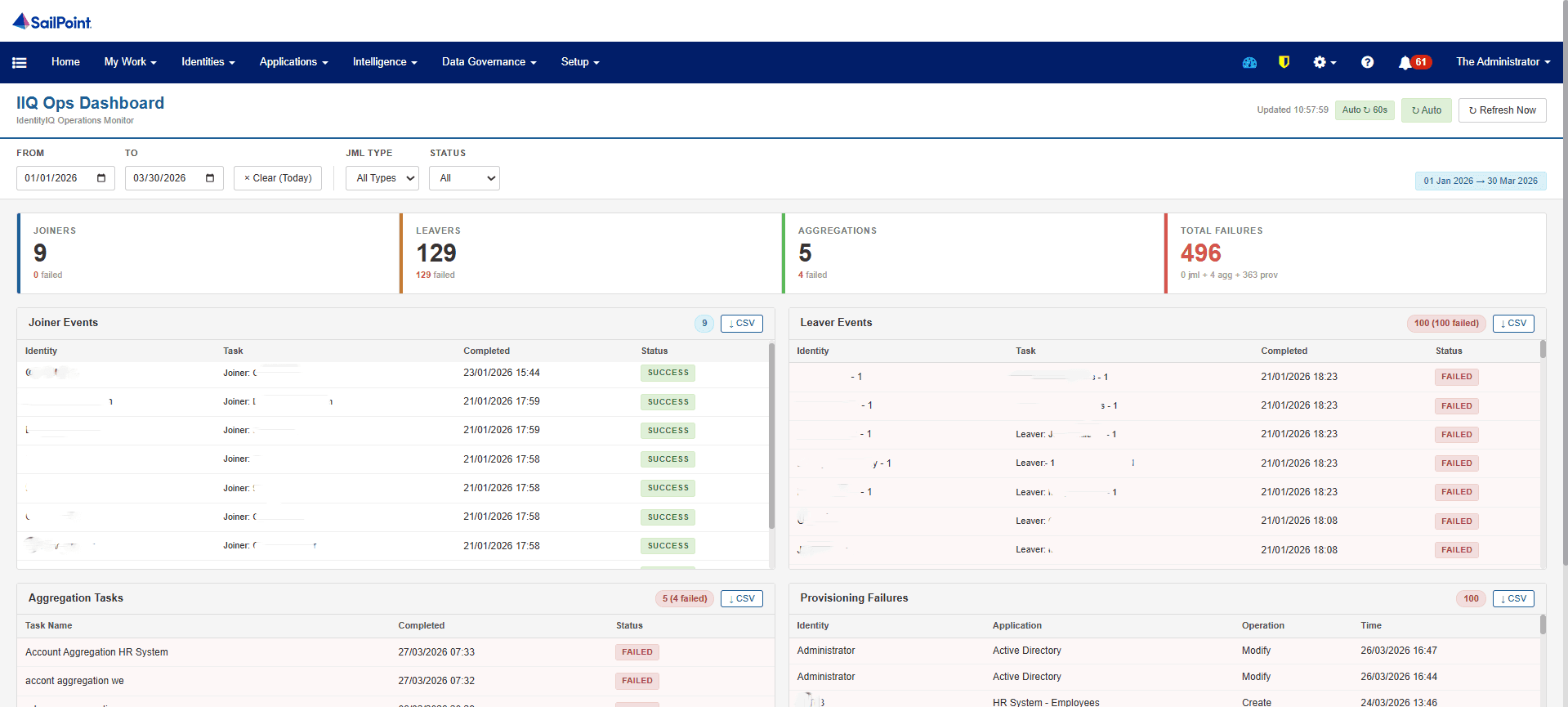
Task: Click 'Account Aggregation HR System' row
Action: [x=395, y=652]
